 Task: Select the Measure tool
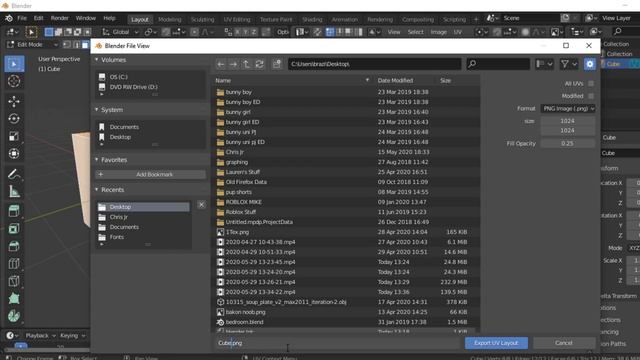(x=14, y=191)
